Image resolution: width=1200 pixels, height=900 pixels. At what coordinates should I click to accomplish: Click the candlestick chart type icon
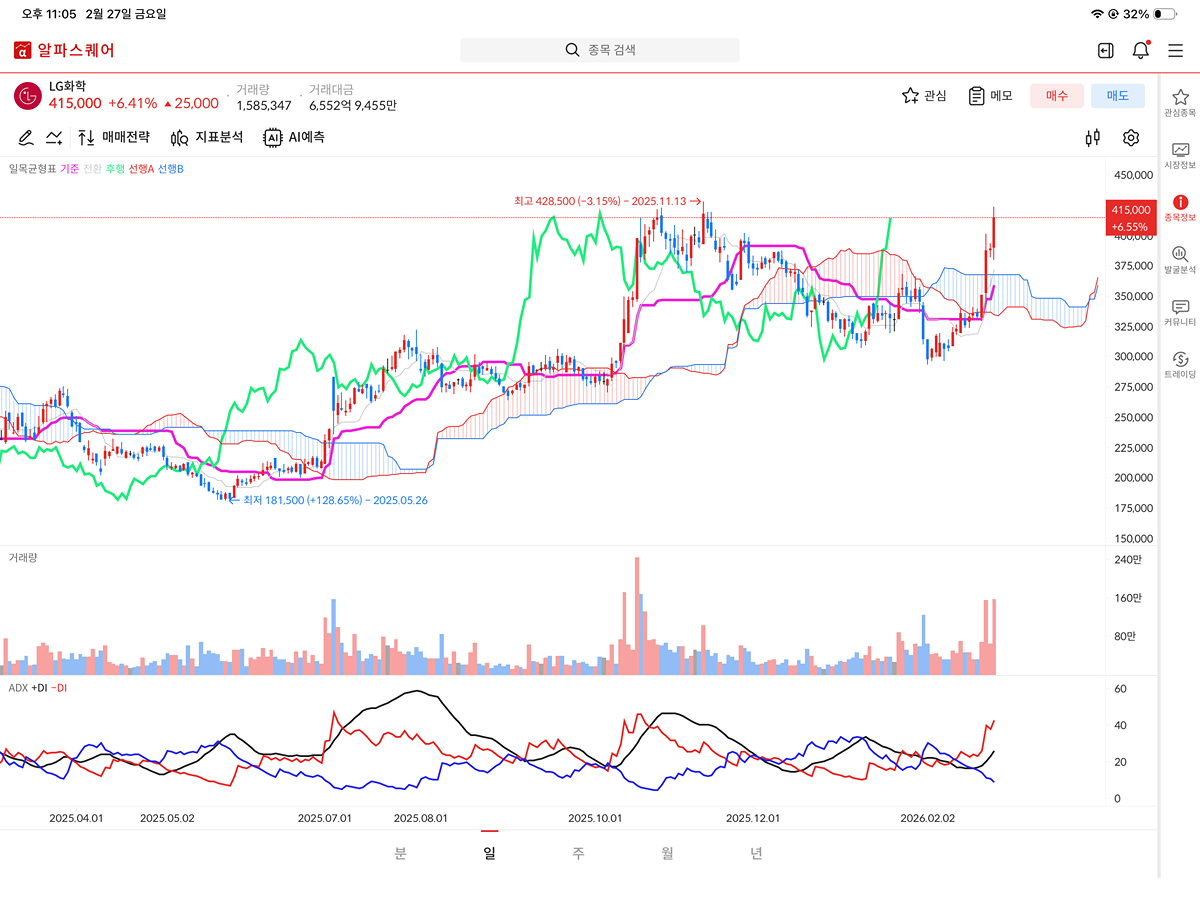tap(1093, 138)
